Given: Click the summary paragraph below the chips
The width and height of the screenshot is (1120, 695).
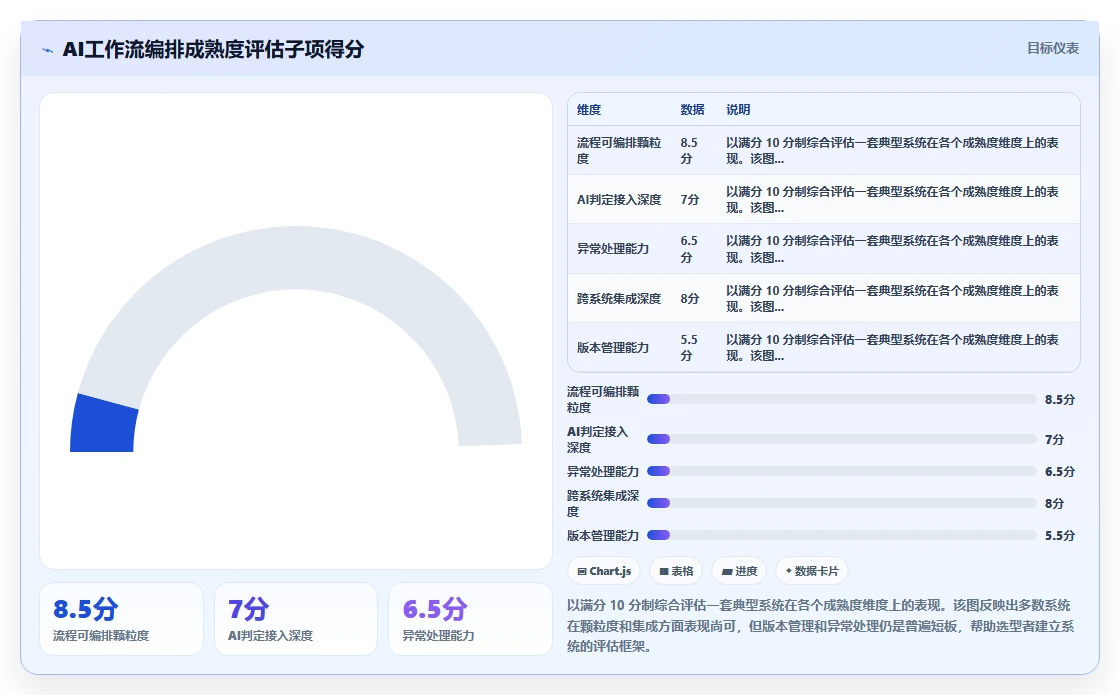Looking at the screenshot, I should (821, 626).
